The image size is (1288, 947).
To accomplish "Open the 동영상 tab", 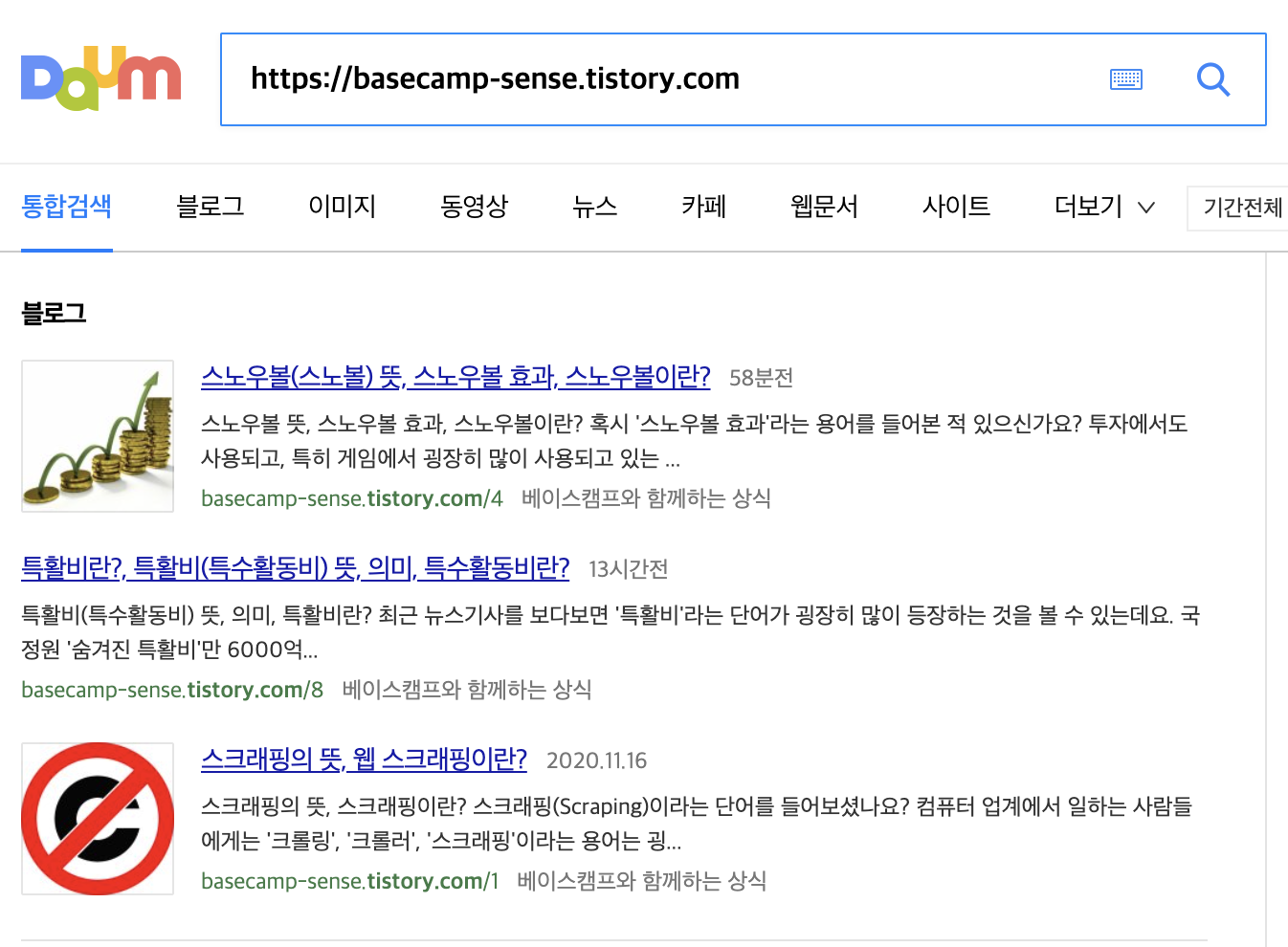I will pyautogui.click(x=475, y=206).
